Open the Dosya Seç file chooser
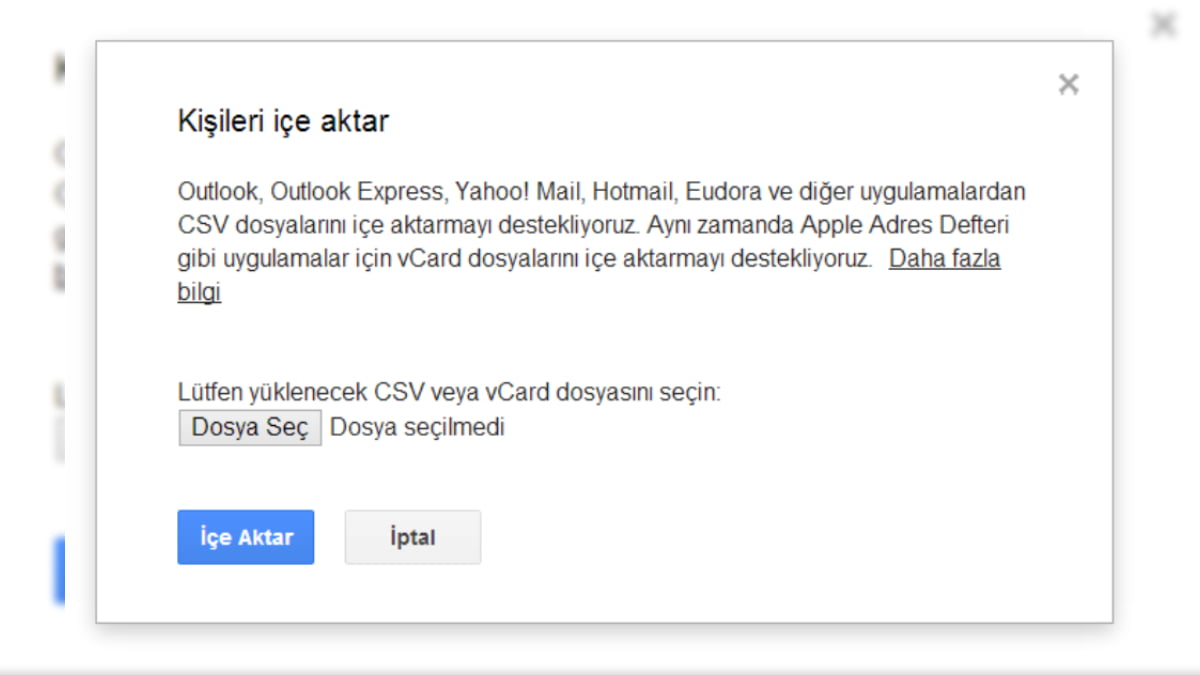This screenshot has width=1200, height=675. [250, 427]
